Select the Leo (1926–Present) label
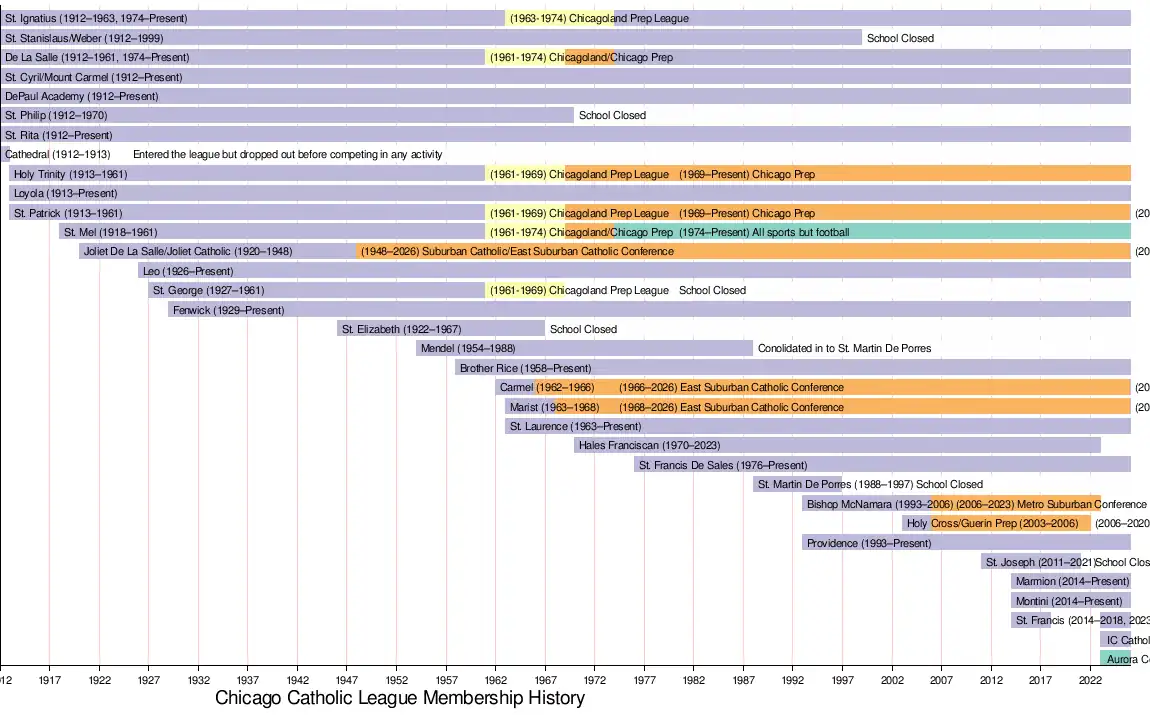 click(x=188, y=271)
